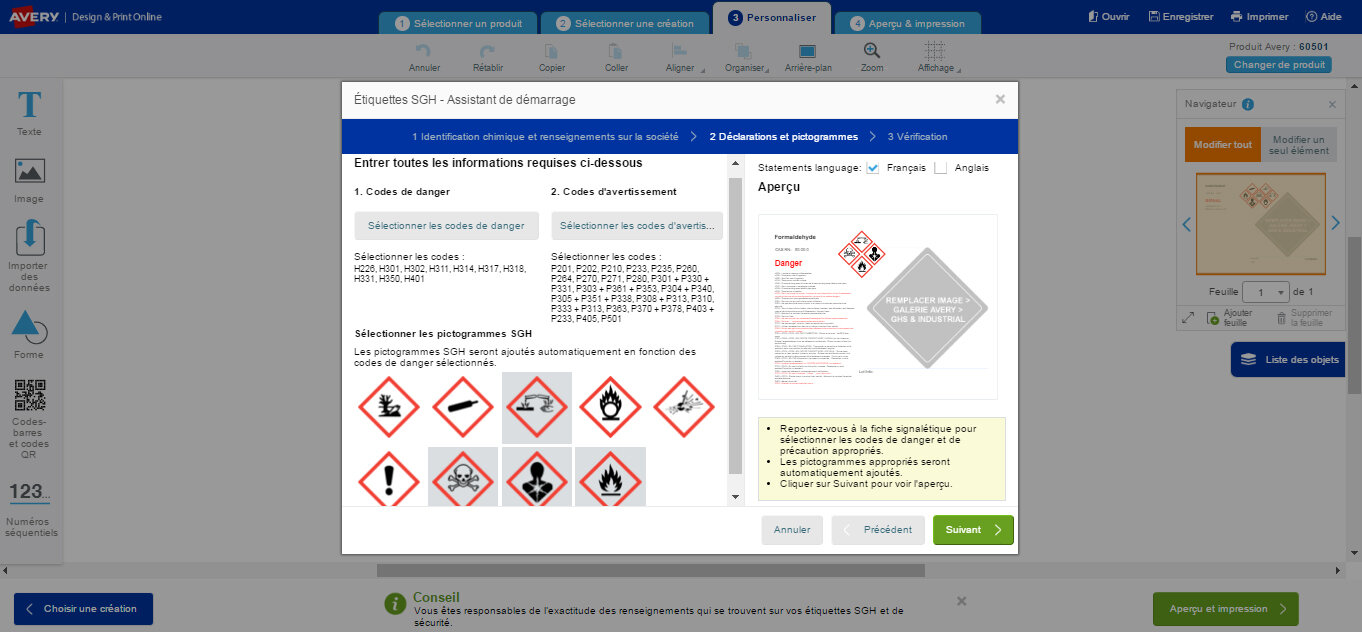
Task: Click Sélectionner les codes d'avertissement button
Action: pyautogui.click(x=638, y=226)
